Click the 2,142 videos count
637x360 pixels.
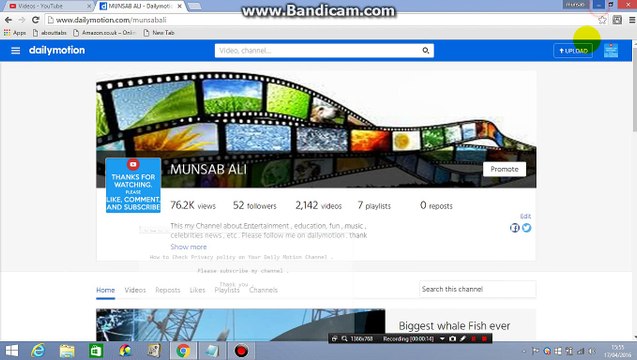318,206
